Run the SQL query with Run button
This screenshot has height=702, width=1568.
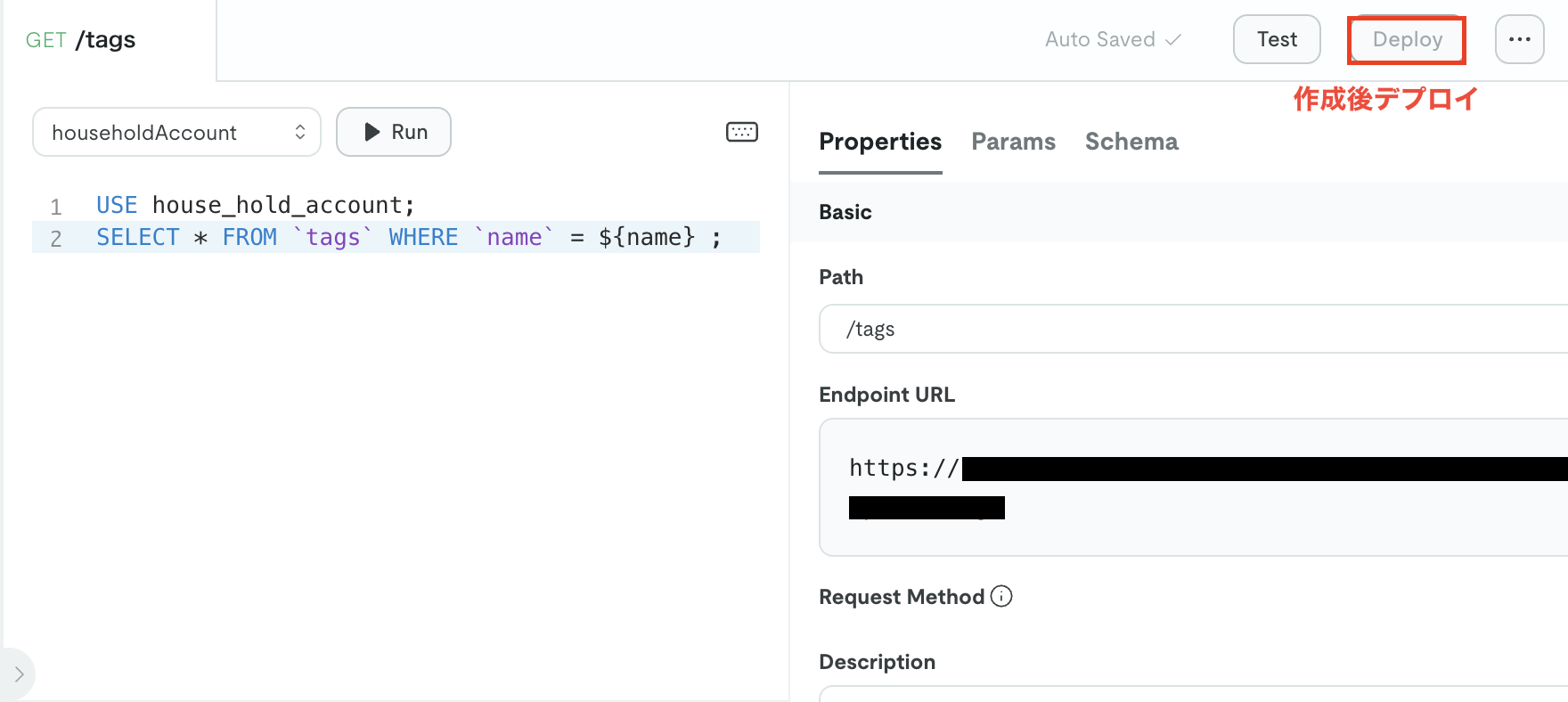tap(394, 132)
